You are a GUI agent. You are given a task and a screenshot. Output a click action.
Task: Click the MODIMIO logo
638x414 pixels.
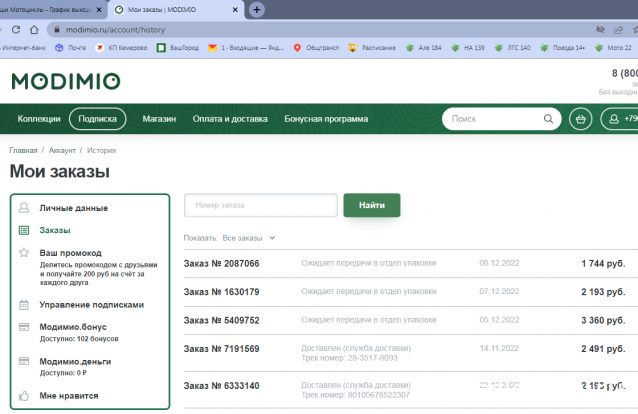(66, 81)
